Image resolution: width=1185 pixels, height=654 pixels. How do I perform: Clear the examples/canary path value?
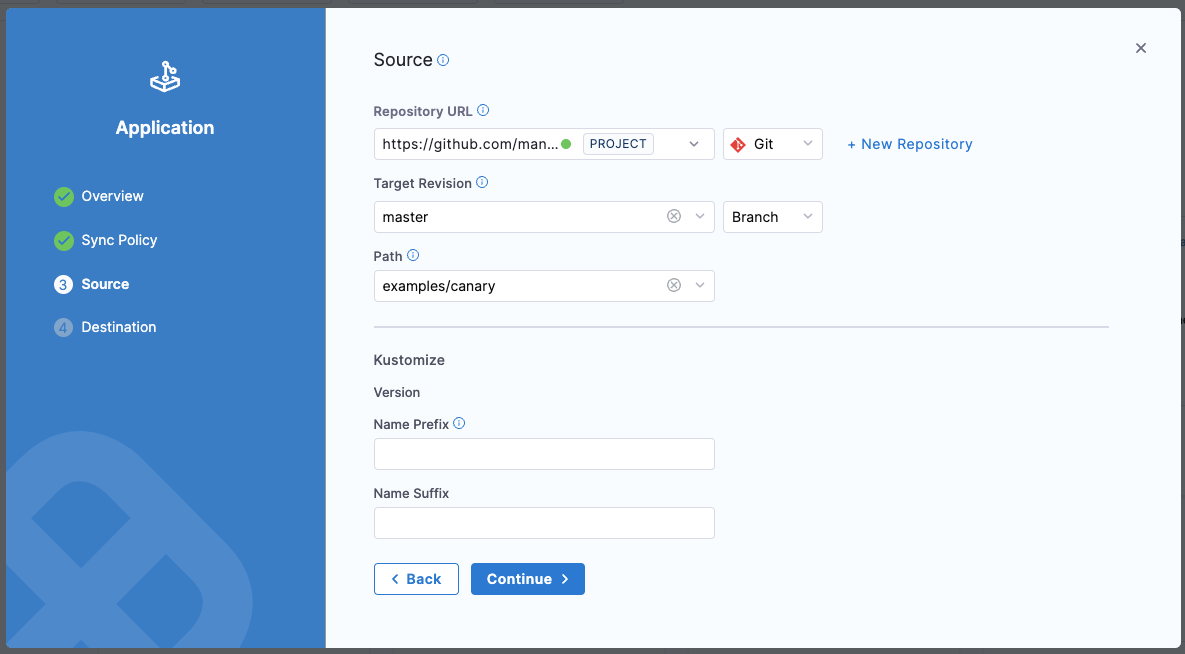[x=674, y=285]
